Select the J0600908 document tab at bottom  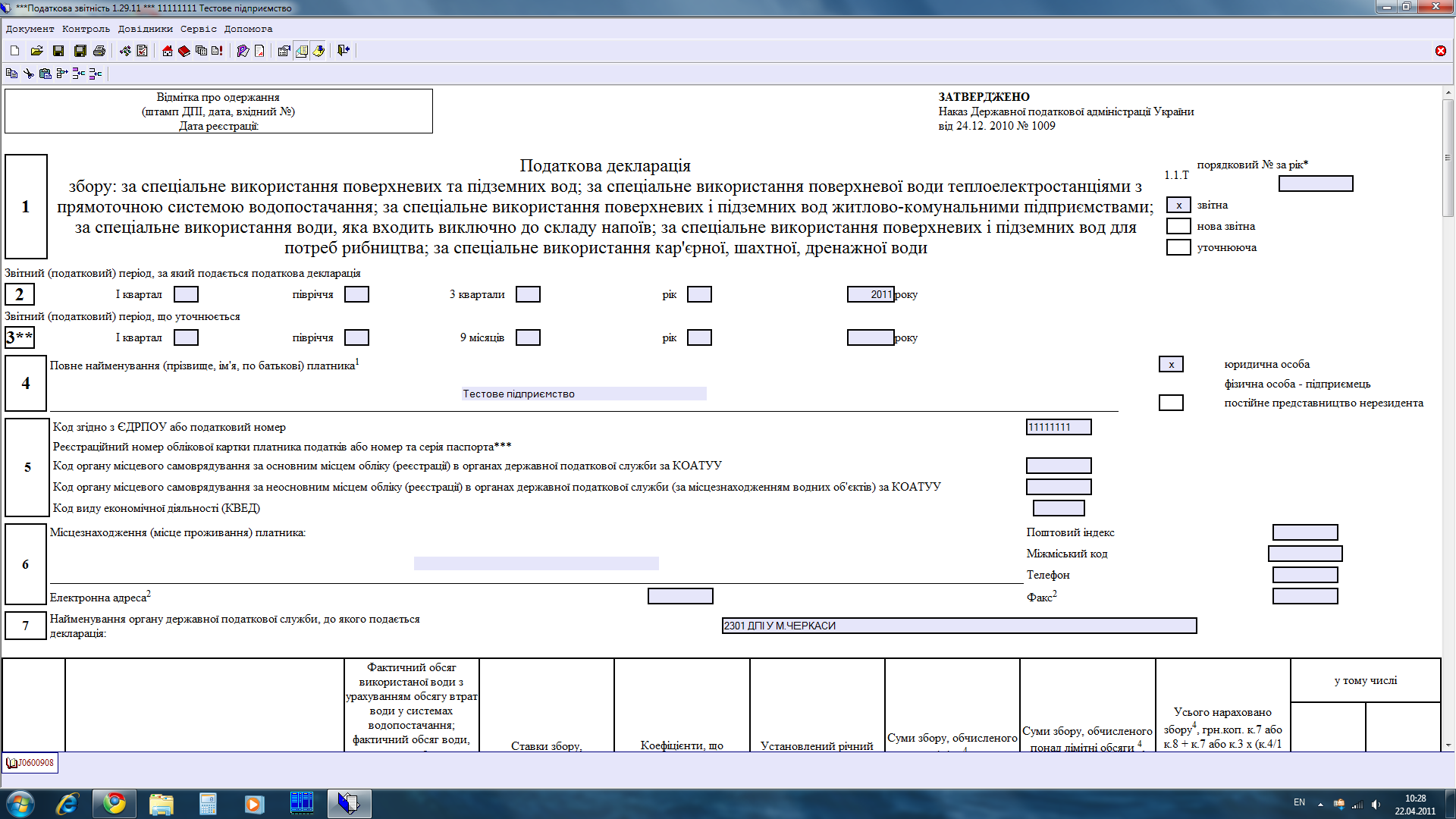click(x=31, y=763)
